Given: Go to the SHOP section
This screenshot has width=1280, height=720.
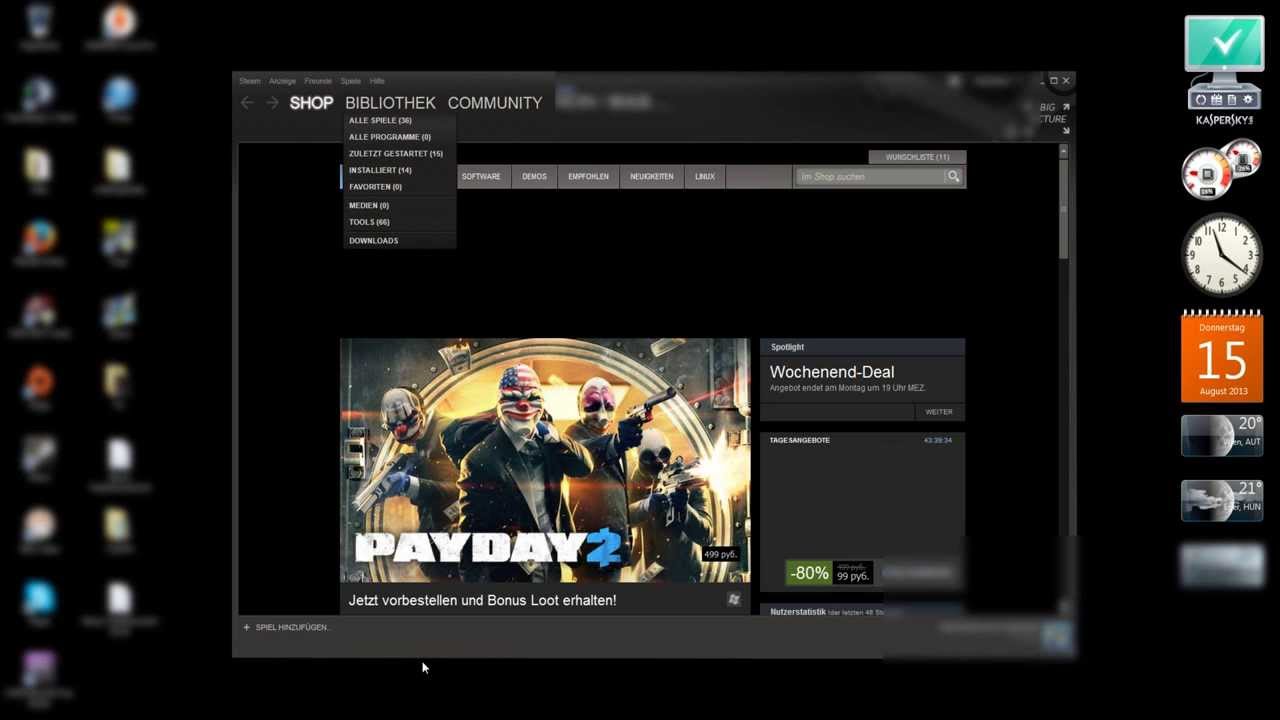Looking at the screenshot, I should click(311, 103).
